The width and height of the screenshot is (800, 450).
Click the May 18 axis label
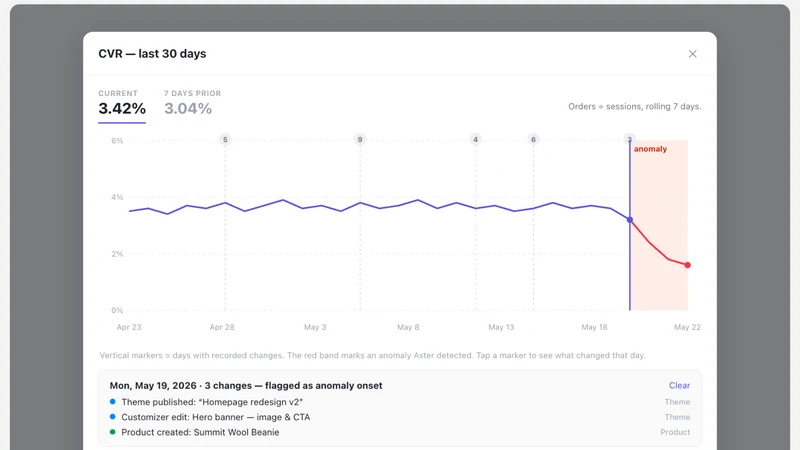click(x=594, y=327)
